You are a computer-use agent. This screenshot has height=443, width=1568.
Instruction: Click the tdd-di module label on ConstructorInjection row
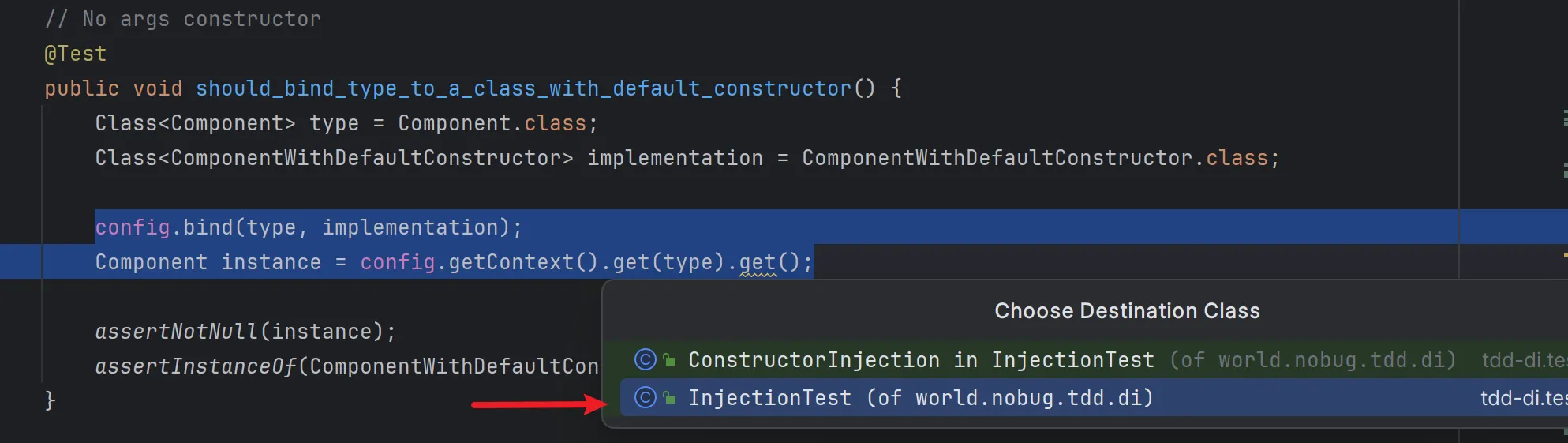point(1523,360)
